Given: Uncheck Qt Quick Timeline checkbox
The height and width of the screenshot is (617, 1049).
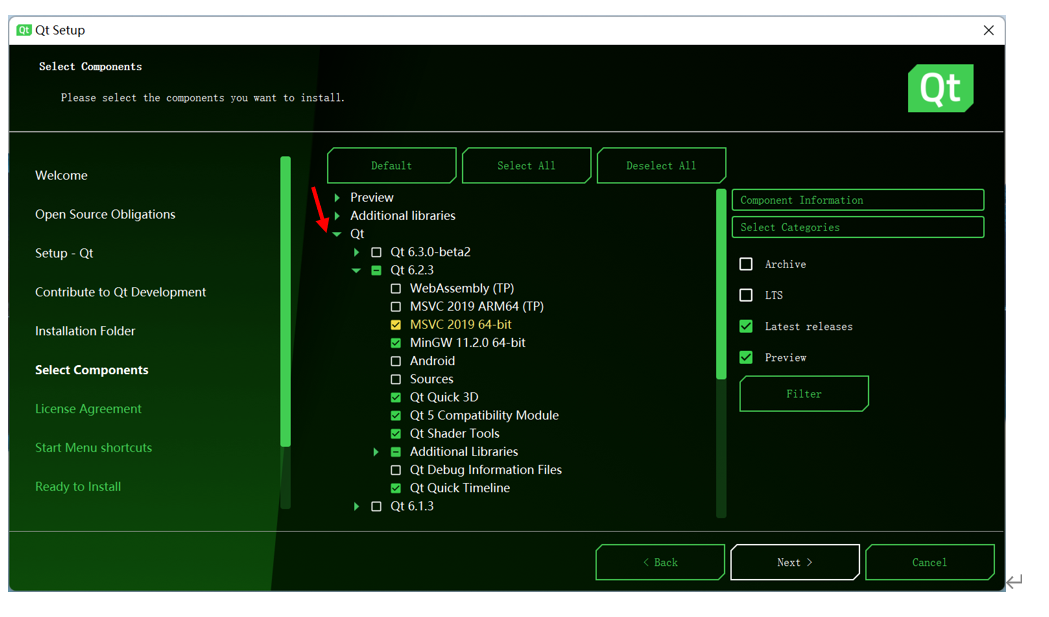Looking at the screenshot, I should click(395, 488).
